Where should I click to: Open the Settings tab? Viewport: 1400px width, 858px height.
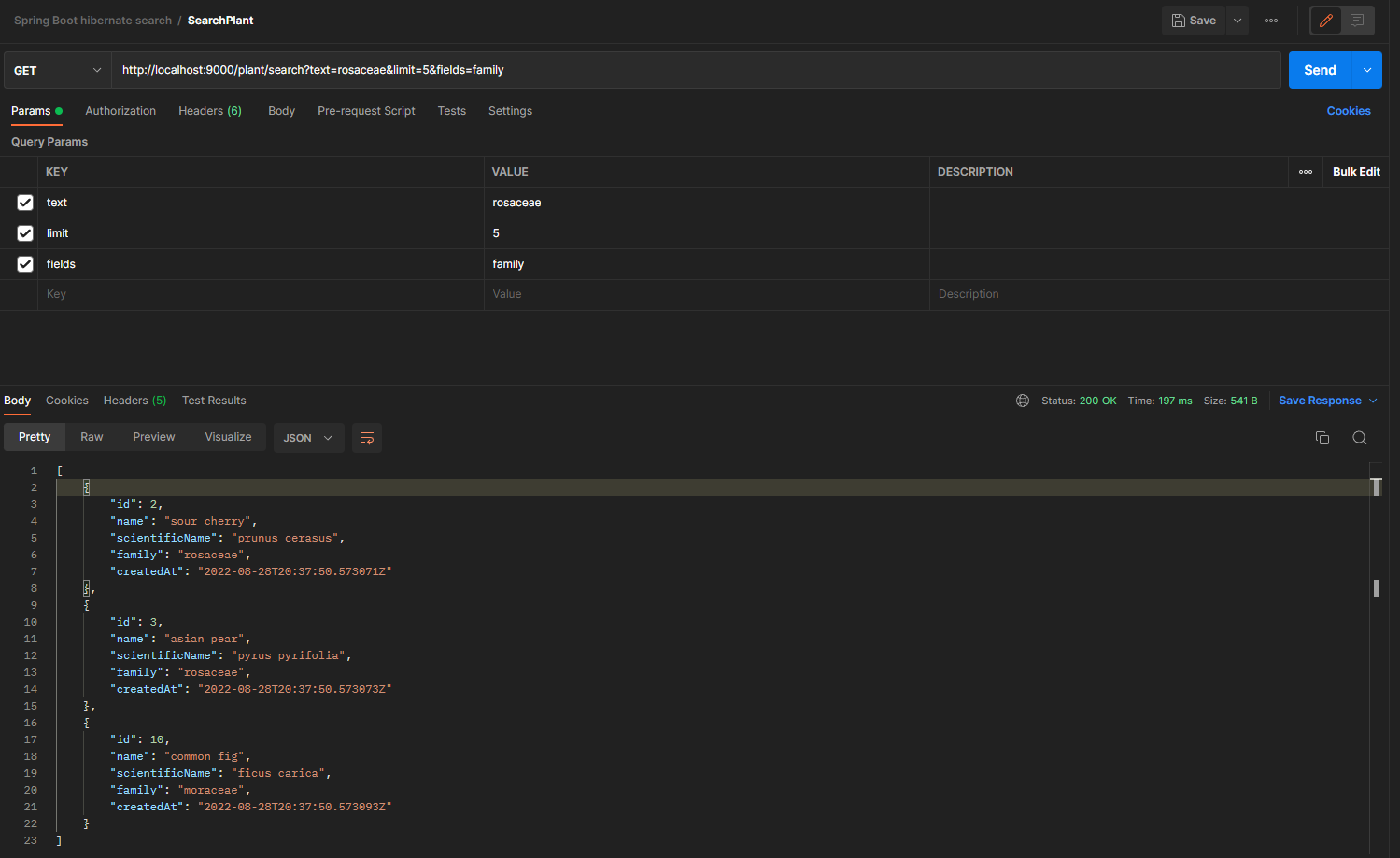[510, 111]
